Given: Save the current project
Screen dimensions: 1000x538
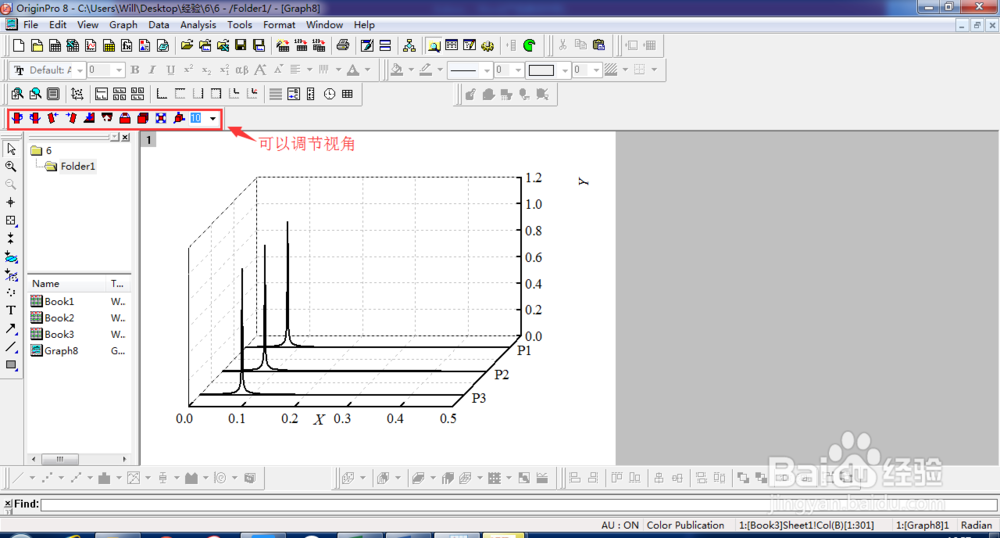Looking at the screenshot, I should [240, 45].
